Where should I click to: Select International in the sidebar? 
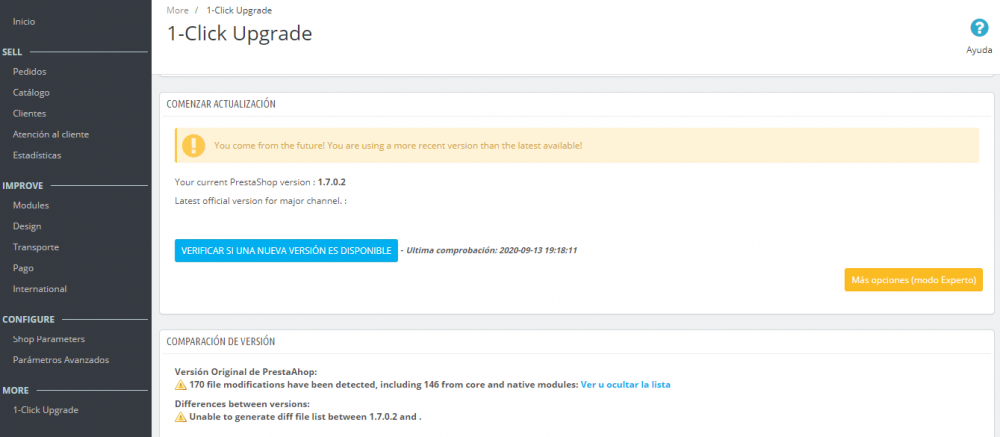click(40, 289)
